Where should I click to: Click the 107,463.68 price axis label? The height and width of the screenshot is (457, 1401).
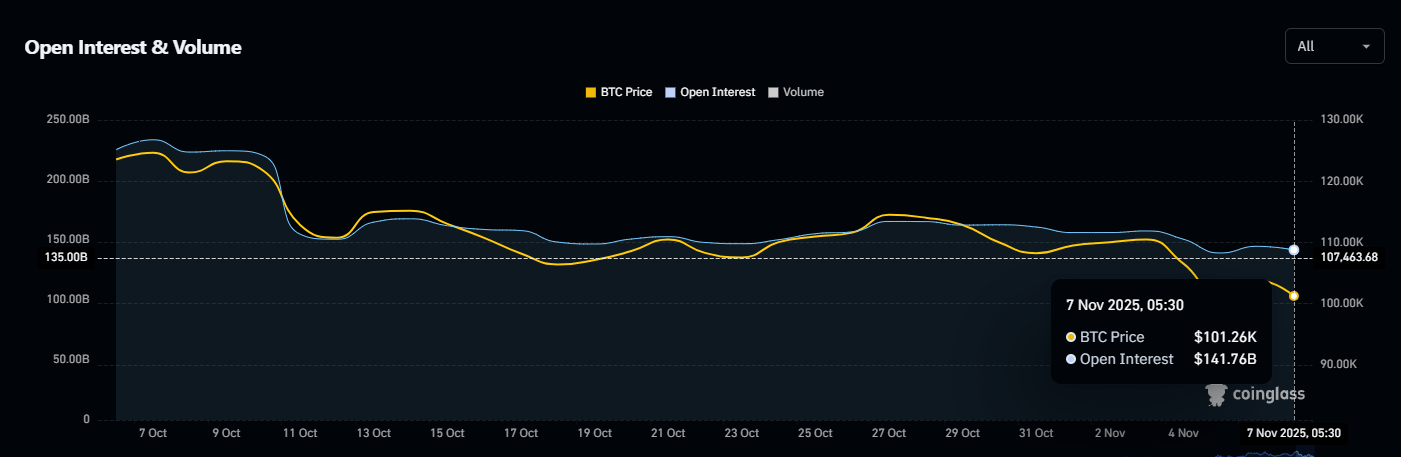(1349, 257)
